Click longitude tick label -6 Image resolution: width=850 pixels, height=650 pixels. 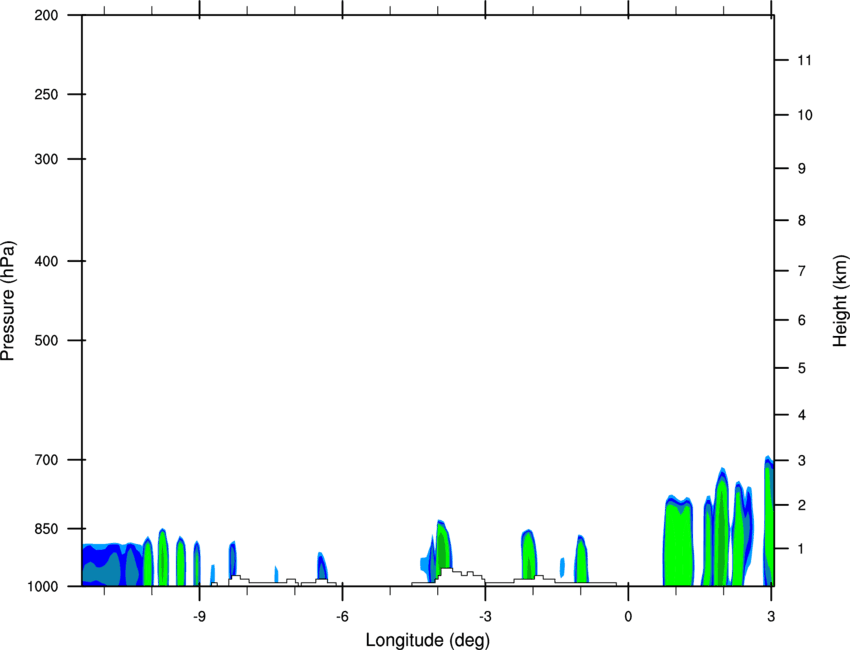coord(342,617)
